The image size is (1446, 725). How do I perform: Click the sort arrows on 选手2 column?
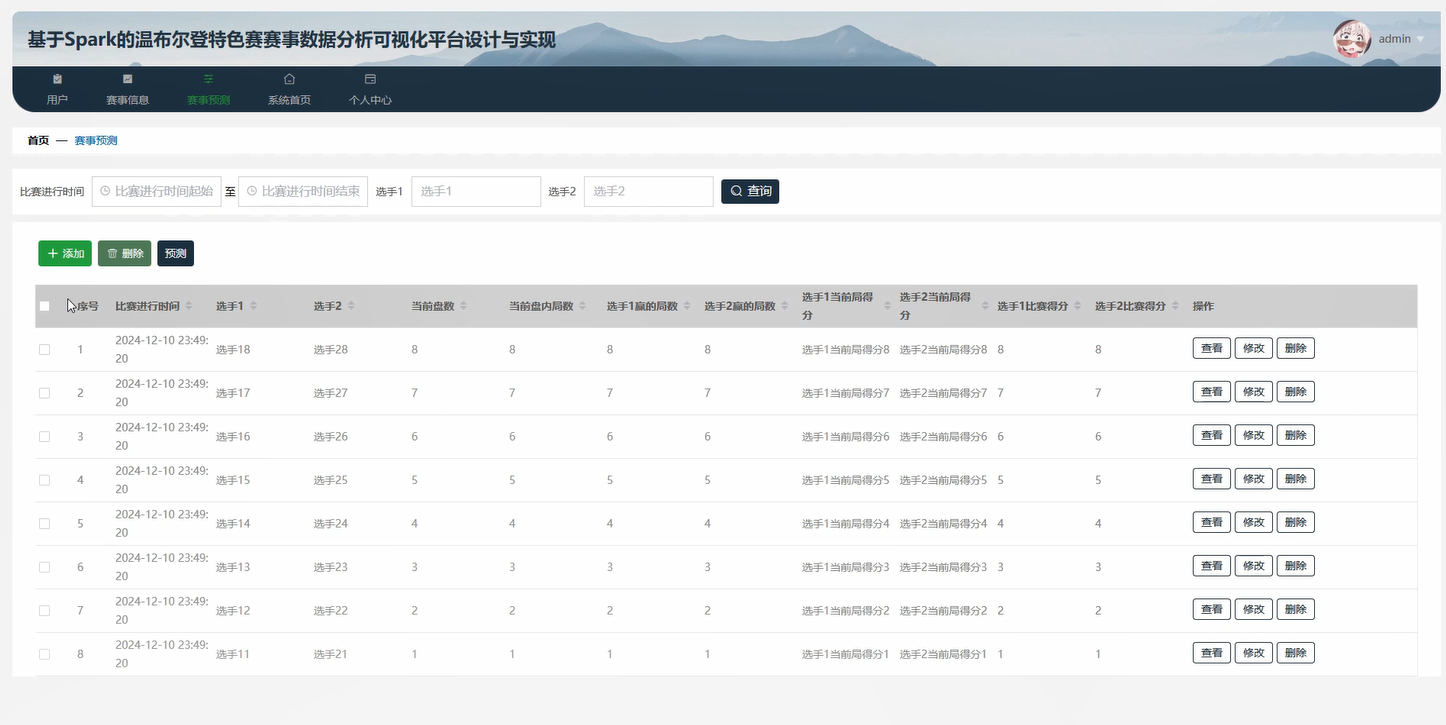click(x=351, y=306)
